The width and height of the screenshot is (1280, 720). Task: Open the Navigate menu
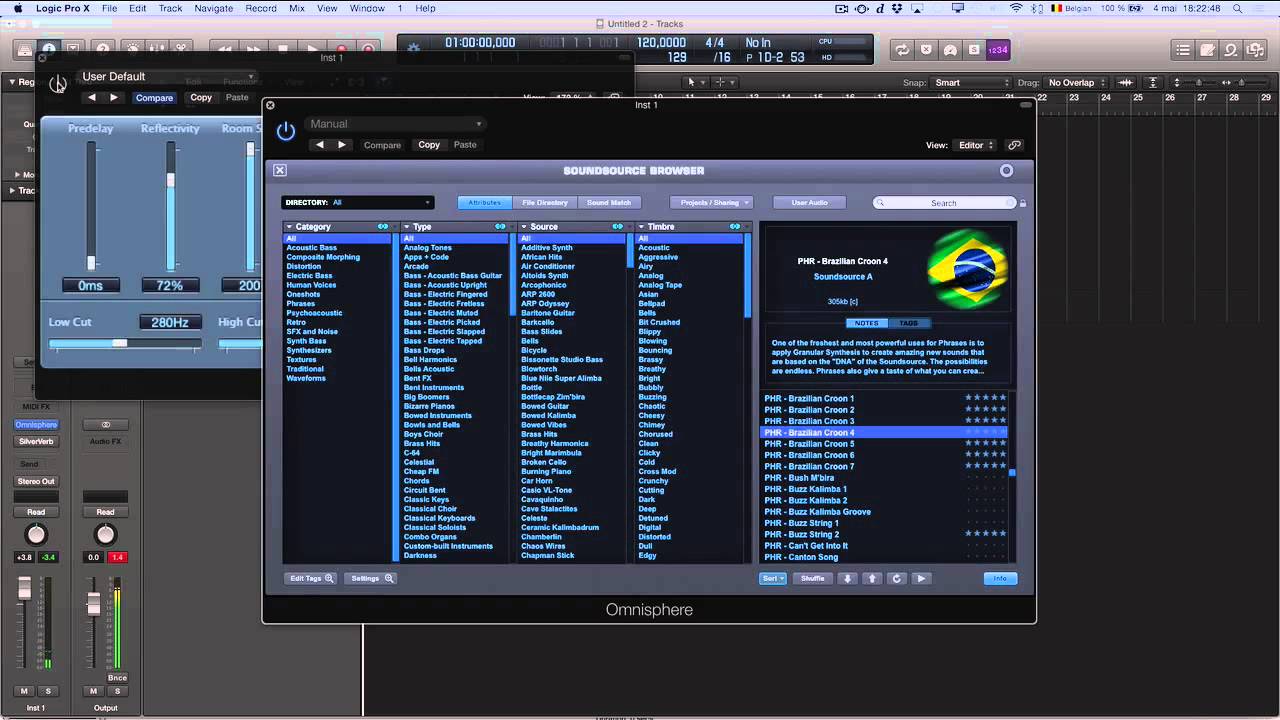point(214,8)
